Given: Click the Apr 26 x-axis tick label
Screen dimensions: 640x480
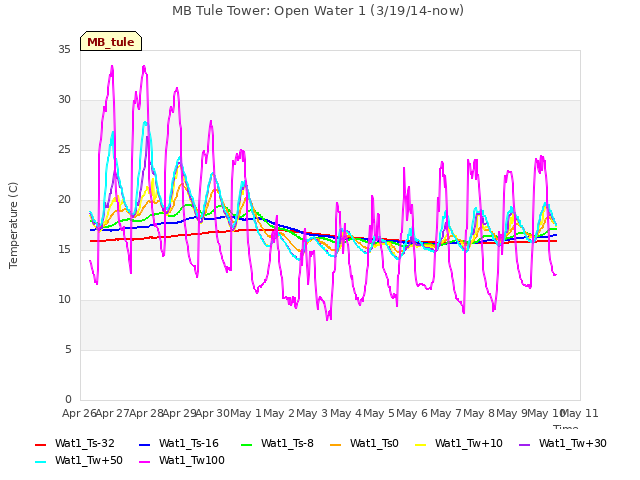Looking at the screenshot, I should pos(79,413).
